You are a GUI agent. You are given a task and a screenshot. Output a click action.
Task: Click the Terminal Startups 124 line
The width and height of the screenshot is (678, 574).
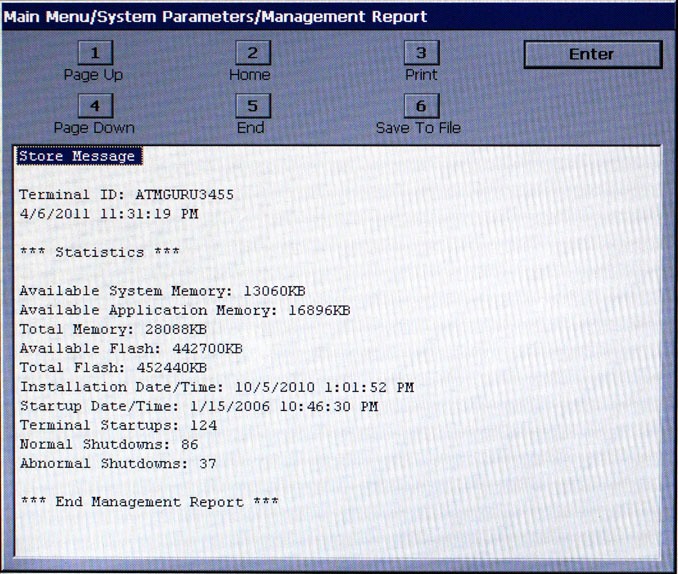point(118,425)
